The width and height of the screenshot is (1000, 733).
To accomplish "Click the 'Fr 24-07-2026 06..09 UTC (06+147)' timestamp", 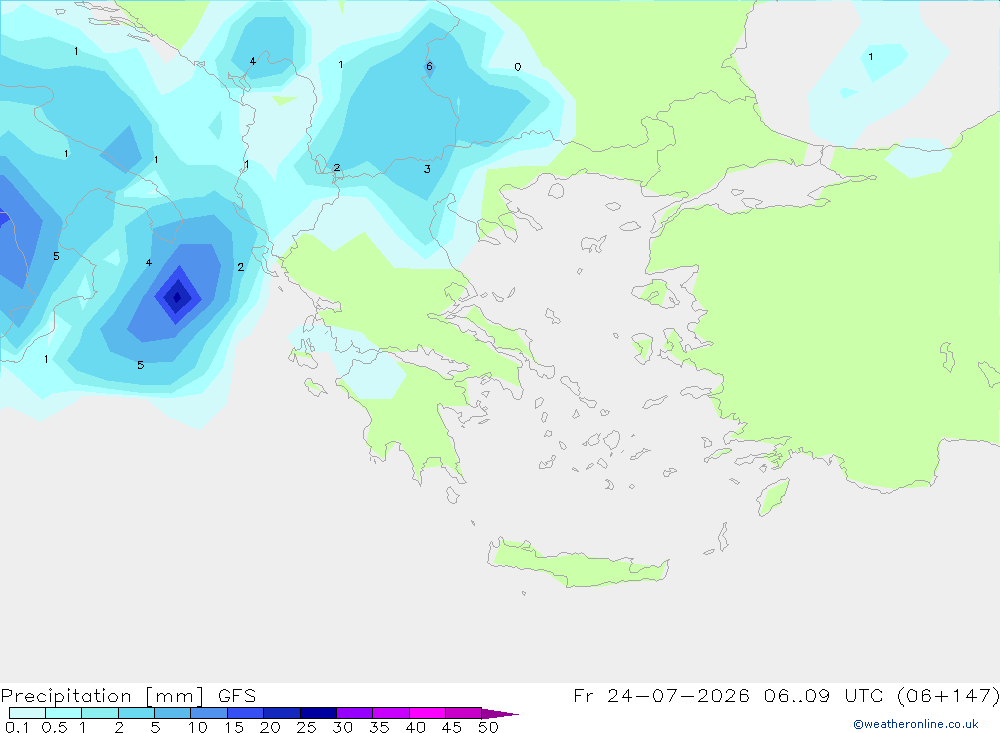I will (786, 695).
